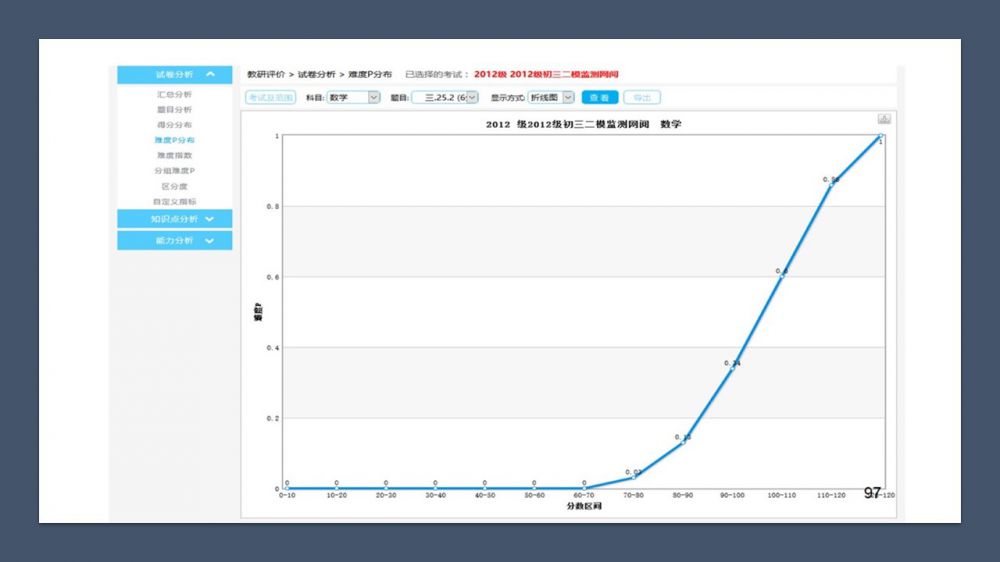The height and width of the screenshot is (562, 1000).
Task: Select 题目分析 in the sidebar
Action: click(175, 110)
